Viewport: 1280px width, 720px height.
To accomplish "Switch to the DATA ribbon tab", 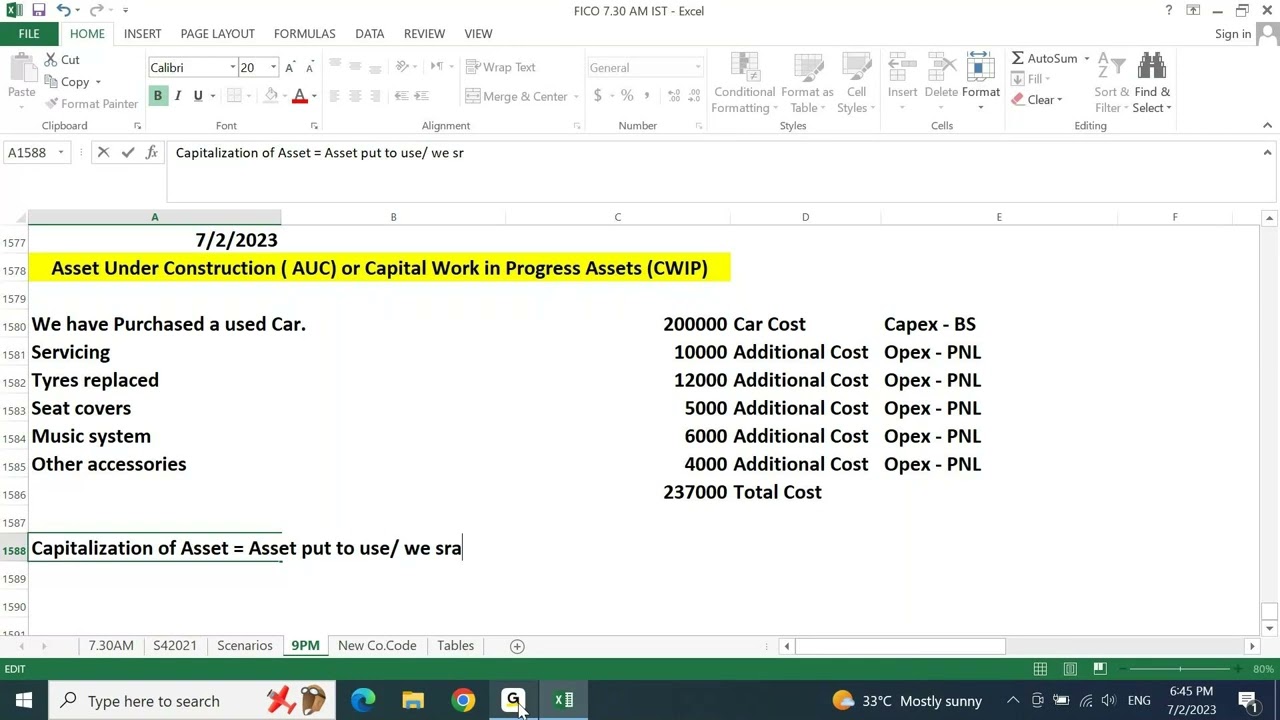I will (369, 33).
